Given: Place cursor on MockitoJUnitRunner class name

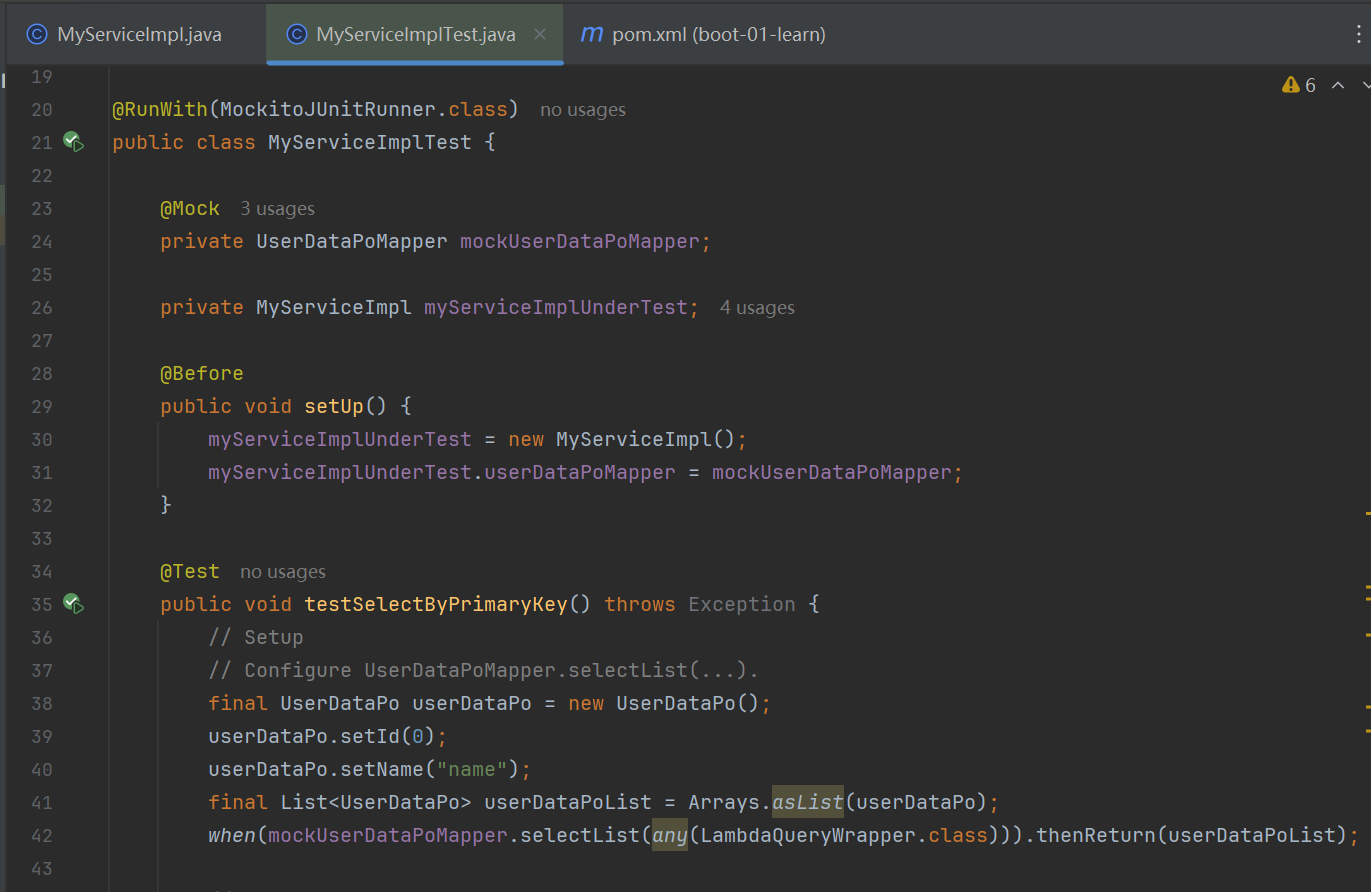Looking at the screenshot, I should tap(328, 109).
